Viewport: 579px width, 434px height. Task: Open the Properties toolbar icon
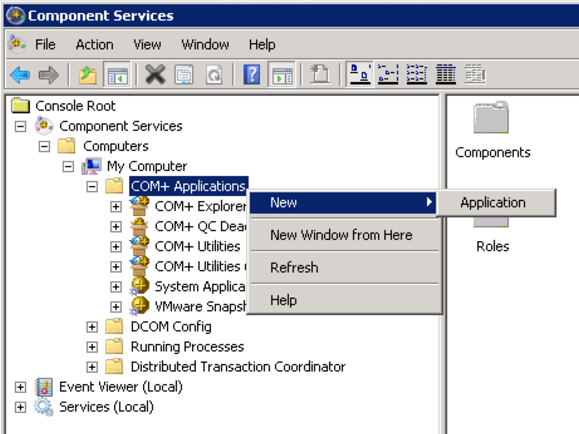click(x=184, y=75)
